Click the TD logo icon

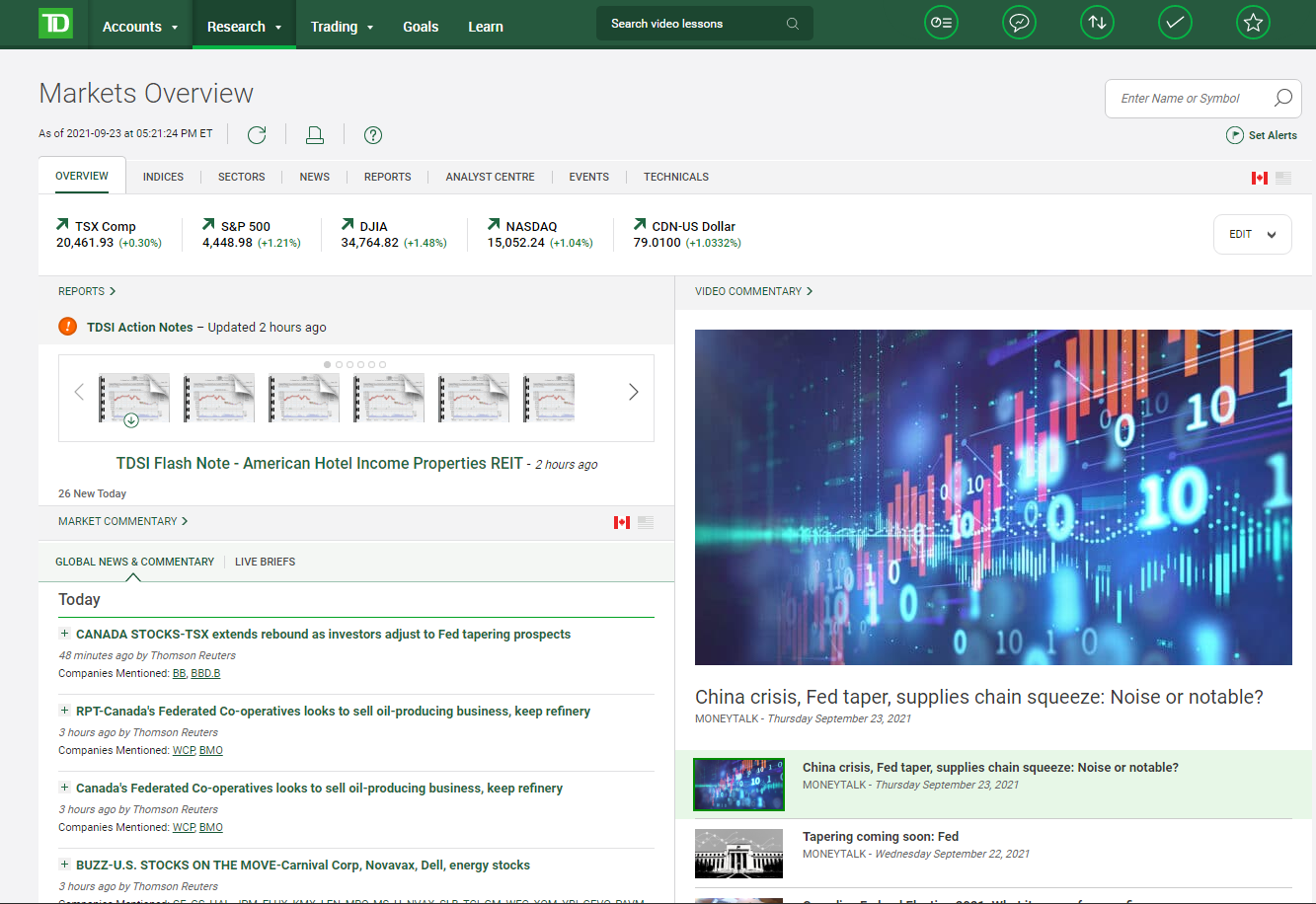click(x=55, y=24)
